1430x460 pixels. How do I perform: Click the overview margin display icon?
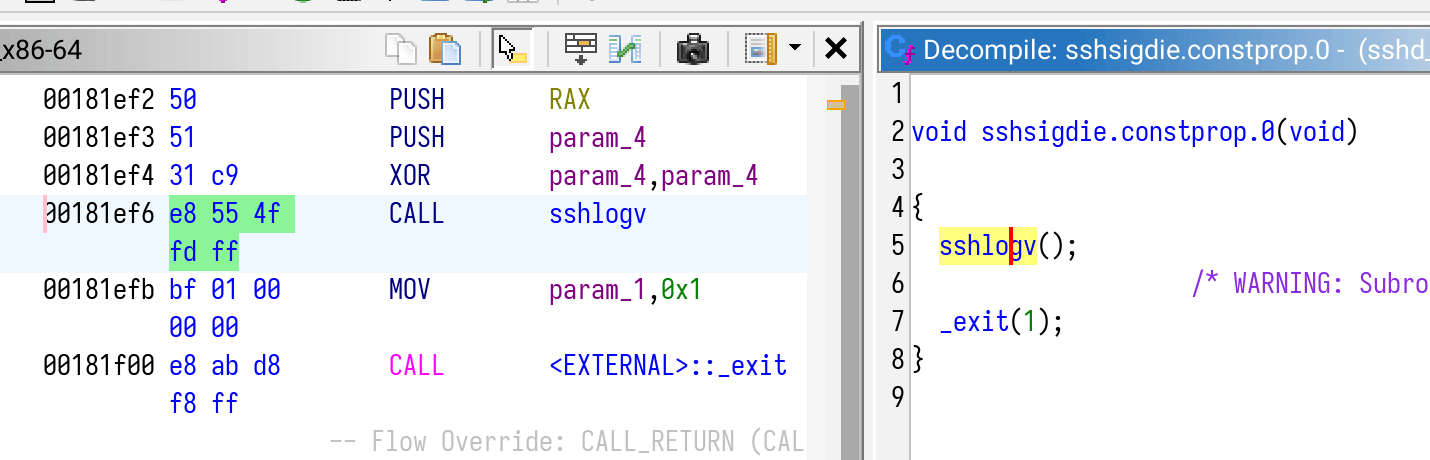click(x=762, y=49)
